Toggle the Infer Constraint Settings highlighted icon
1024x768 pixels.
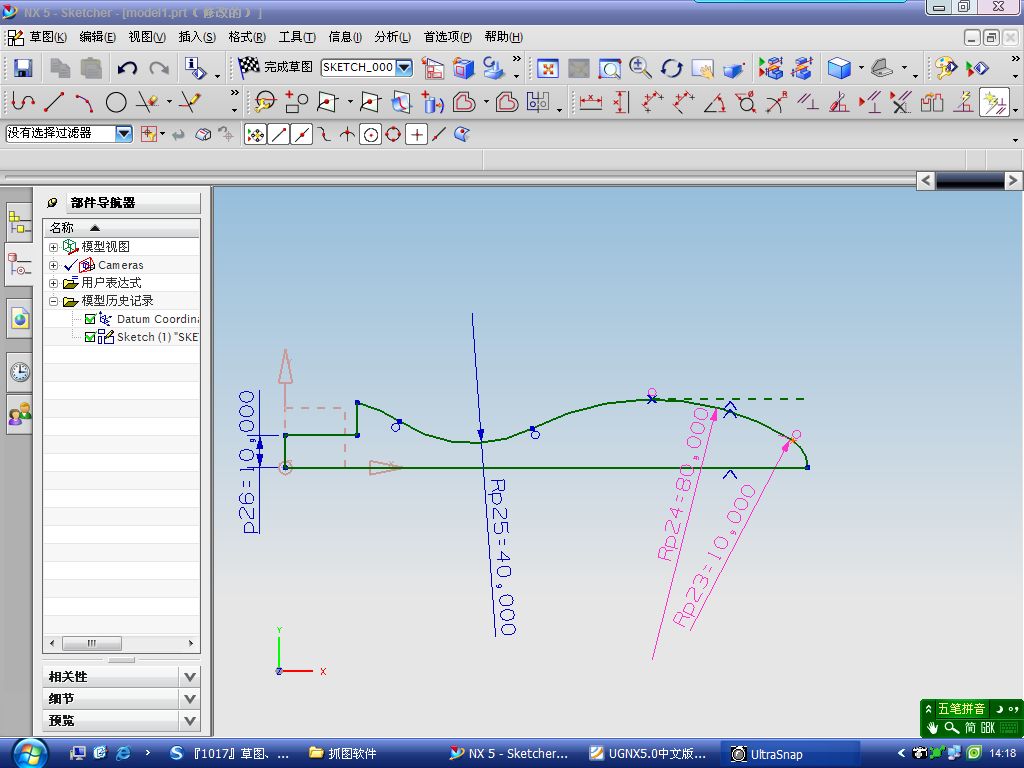coord(994,103)
